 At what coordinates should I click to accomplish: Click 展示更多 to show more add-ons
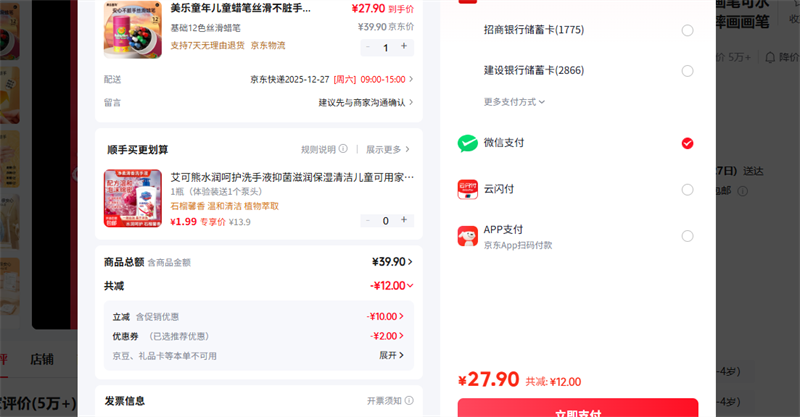pyautogui.click(x=388, y=149)
